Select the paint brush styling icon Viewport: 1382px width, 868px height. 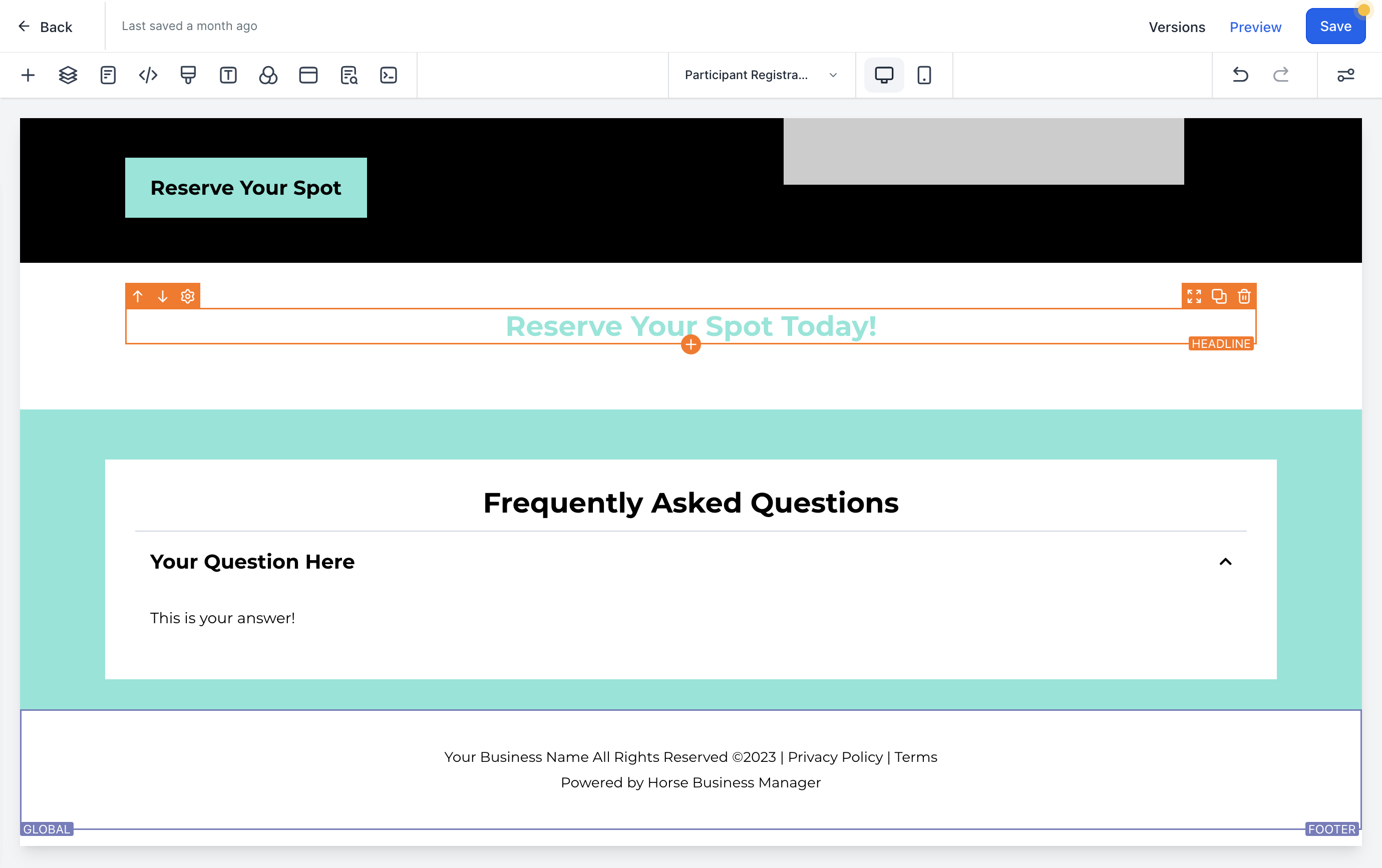[188, 75]
